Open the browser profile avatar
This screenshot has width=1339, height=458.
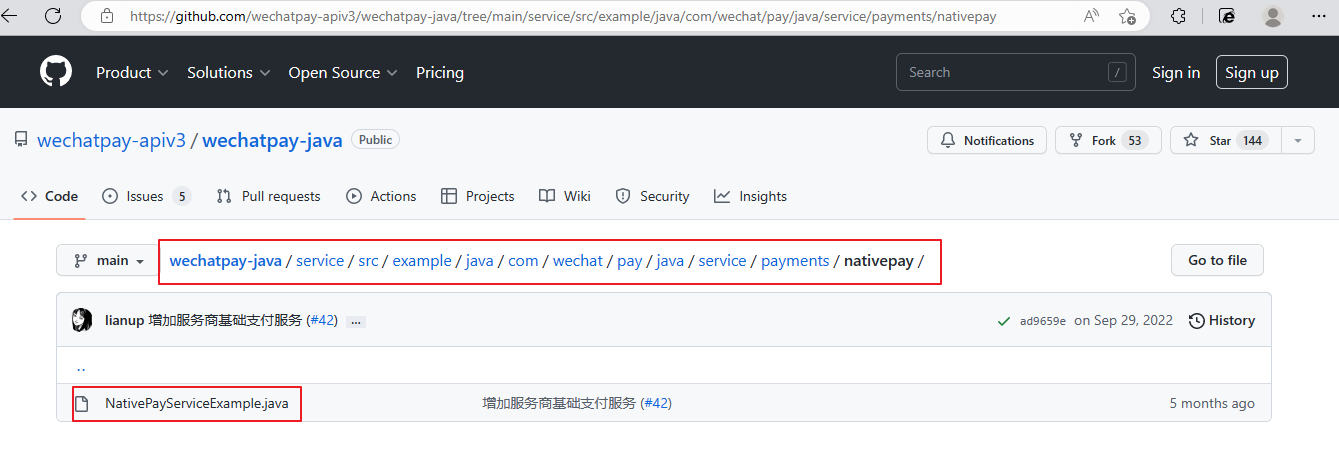click(x=1273, y=16)
